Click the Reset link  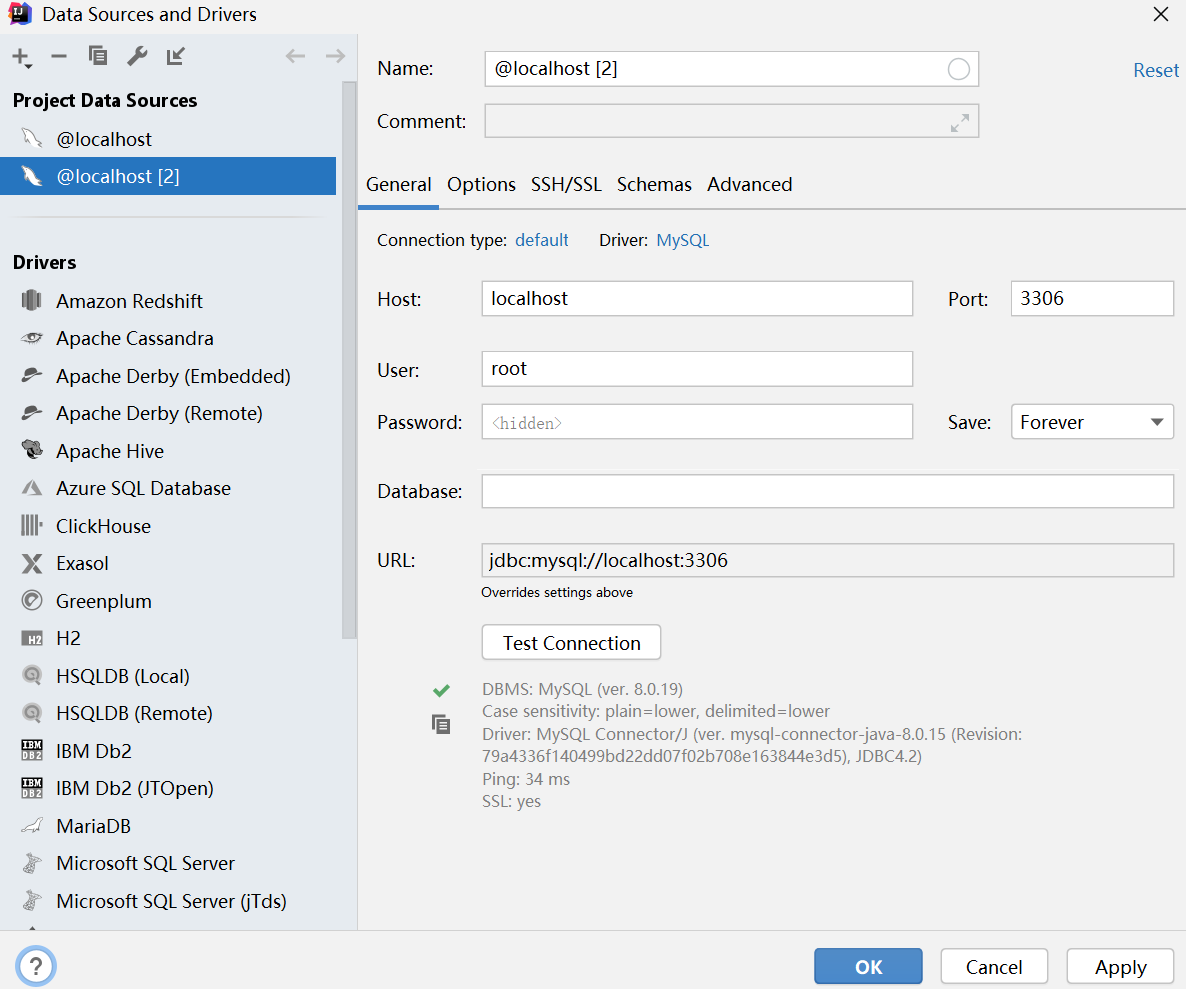pyautogui.click(x=1156, y=70)
